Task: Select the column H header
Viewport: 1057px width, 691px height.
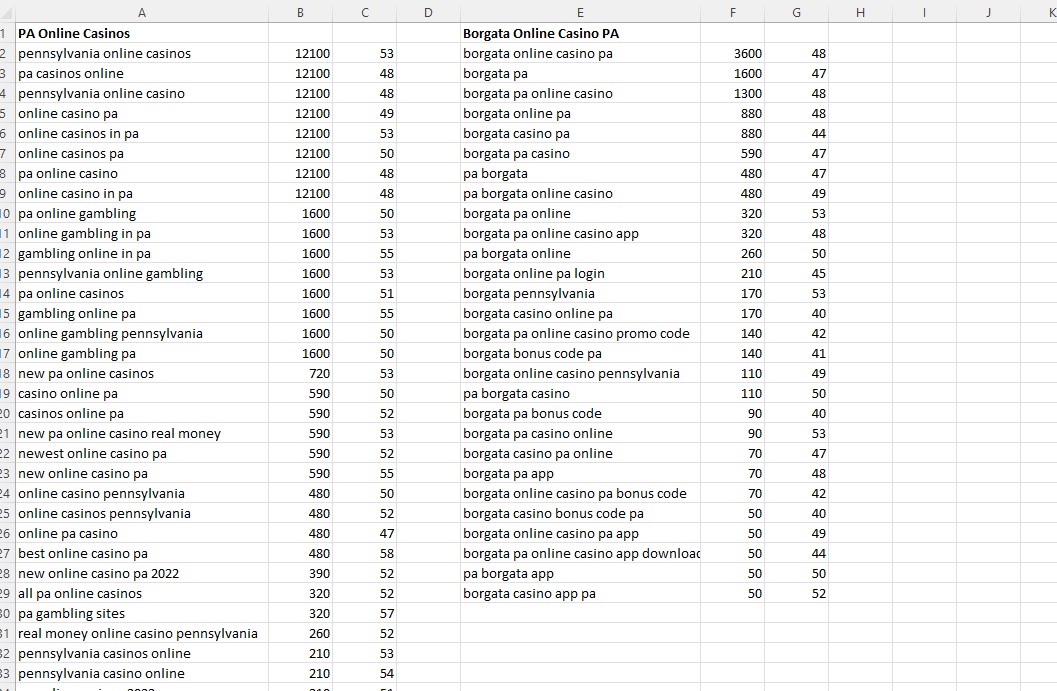Action: tap(860, 12)
